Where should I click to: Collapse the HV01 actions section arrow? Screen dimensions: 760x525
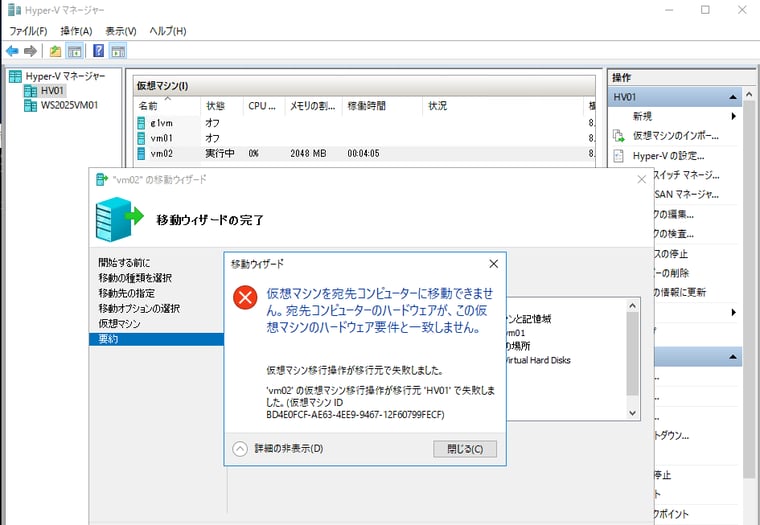point(732,97)
